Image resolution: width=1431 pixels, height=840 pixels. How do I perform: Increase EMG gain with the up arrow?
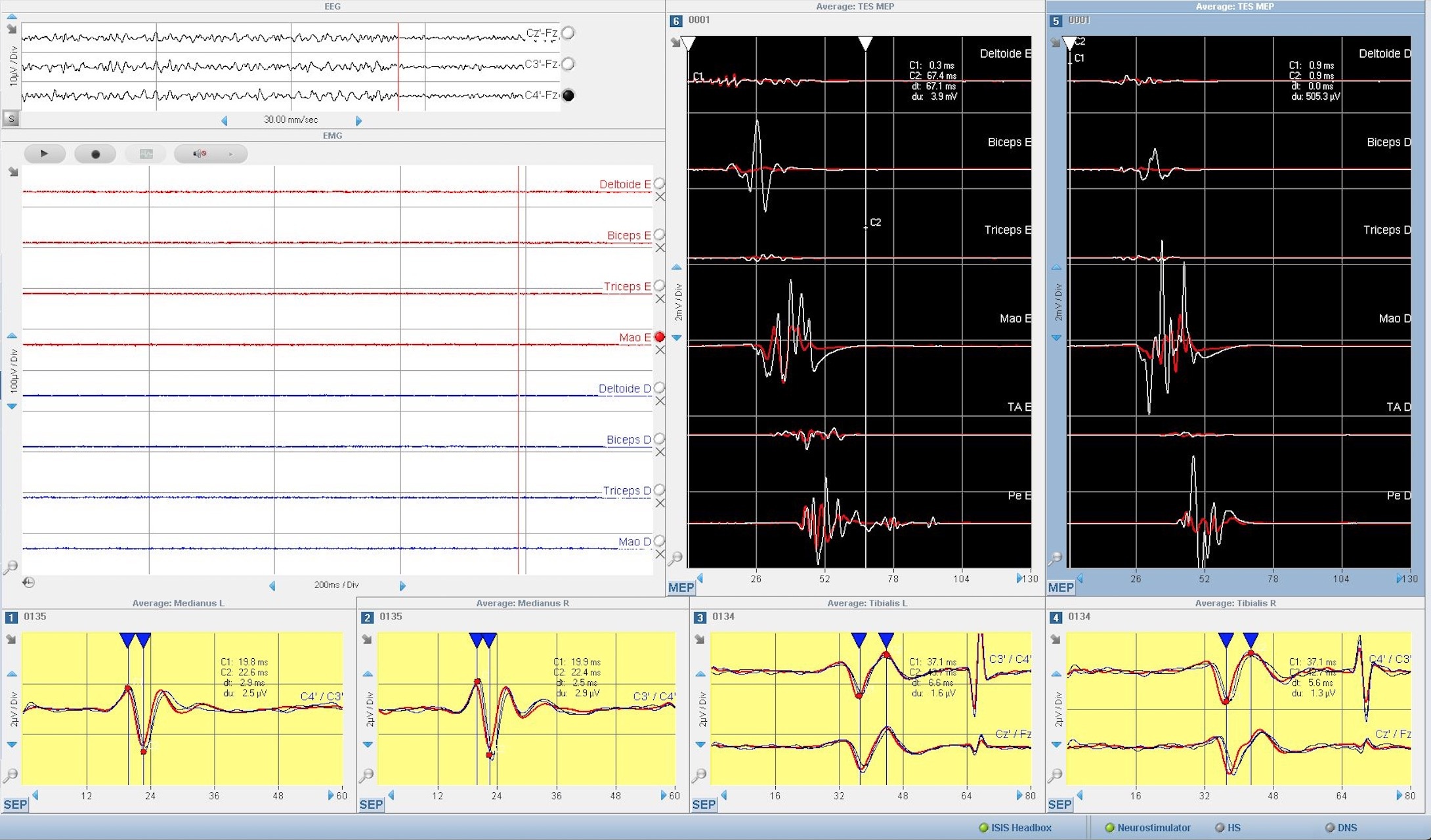tap(12, 336)
